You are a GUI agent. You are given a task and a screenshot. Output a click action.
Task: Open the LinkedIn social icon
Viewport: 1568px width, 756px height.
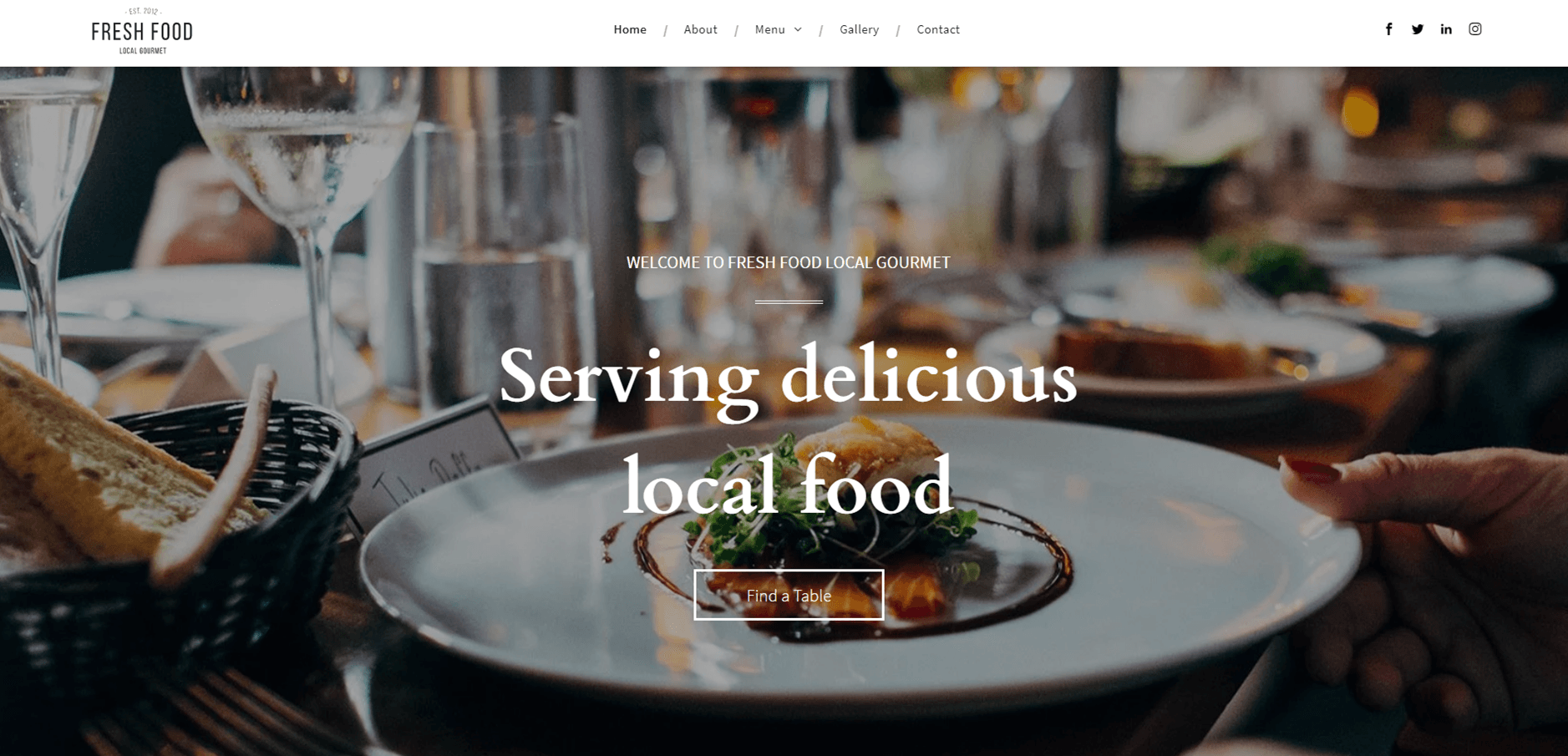(x=1446, y=29)
